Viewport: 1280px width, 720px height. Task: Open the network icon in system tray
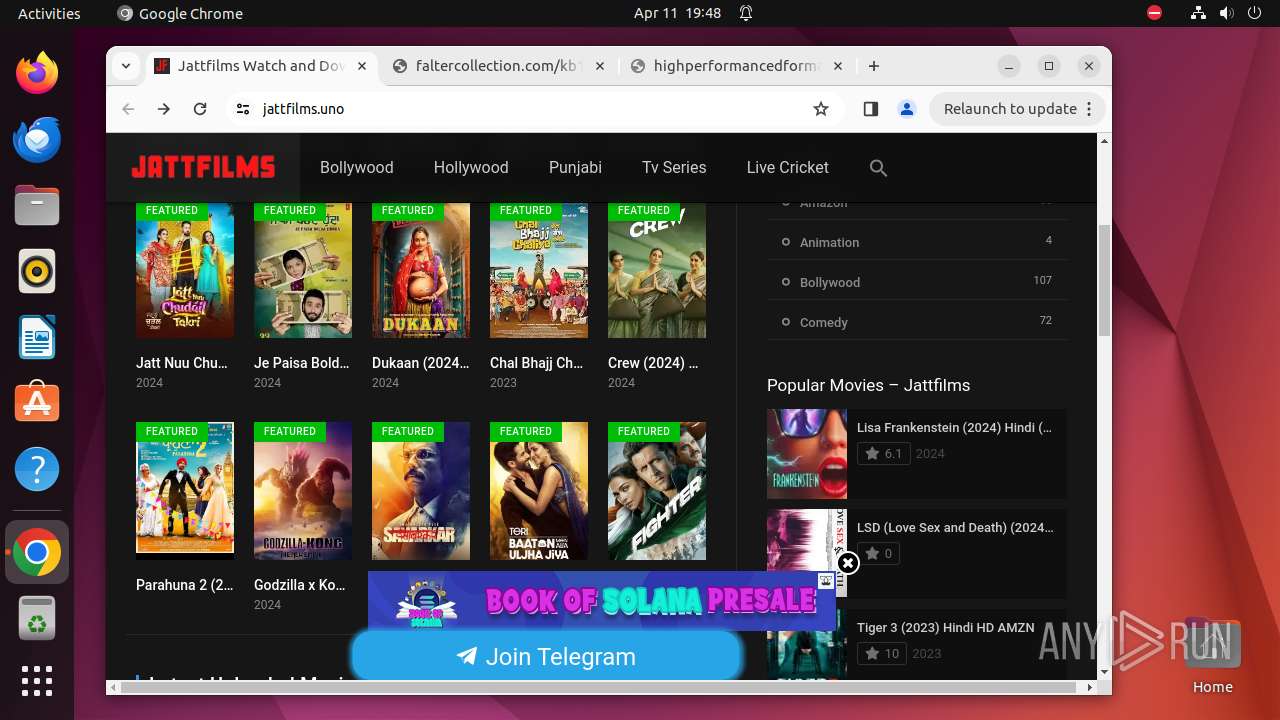tap(1198, 13)
